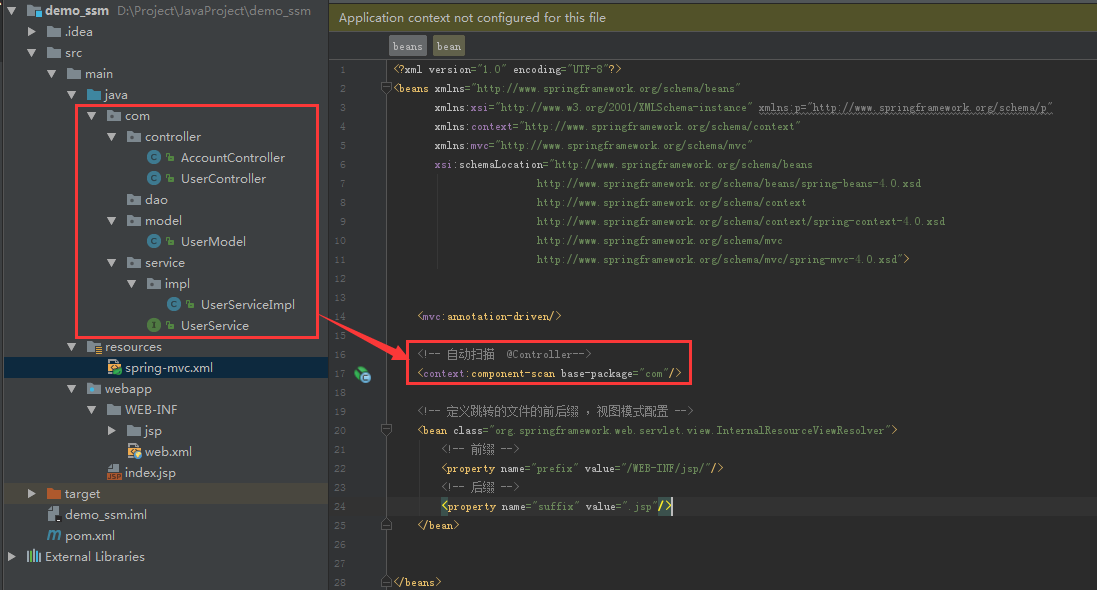
Task: Click the UserController class icon
Action: coord(154,178)
